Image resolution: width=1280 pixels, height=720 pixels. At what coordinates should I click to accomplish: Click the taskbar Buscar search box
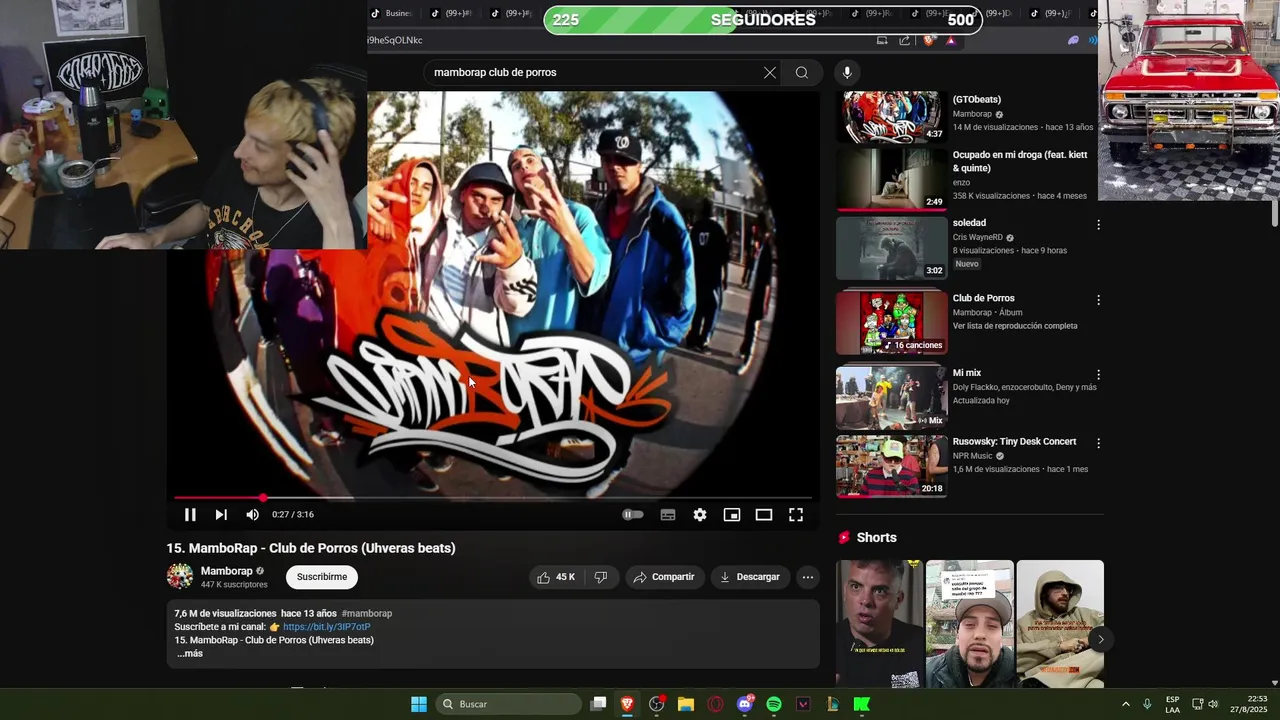(x=509, y=704)
